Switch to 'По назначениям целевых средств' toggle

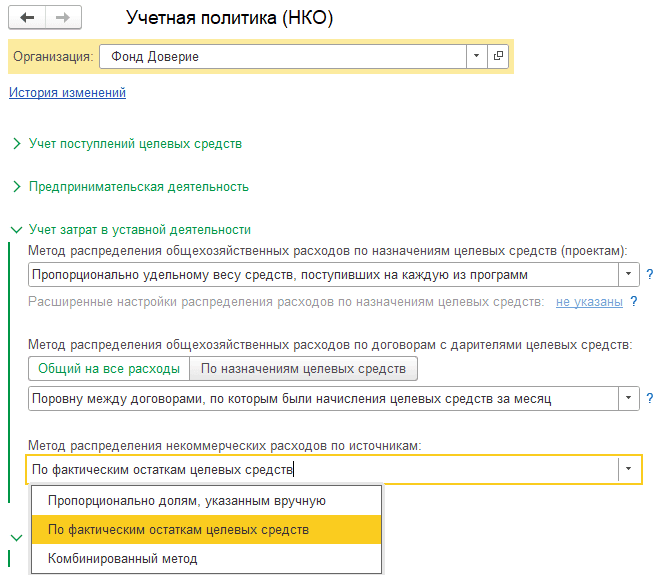tap(303, 369)
